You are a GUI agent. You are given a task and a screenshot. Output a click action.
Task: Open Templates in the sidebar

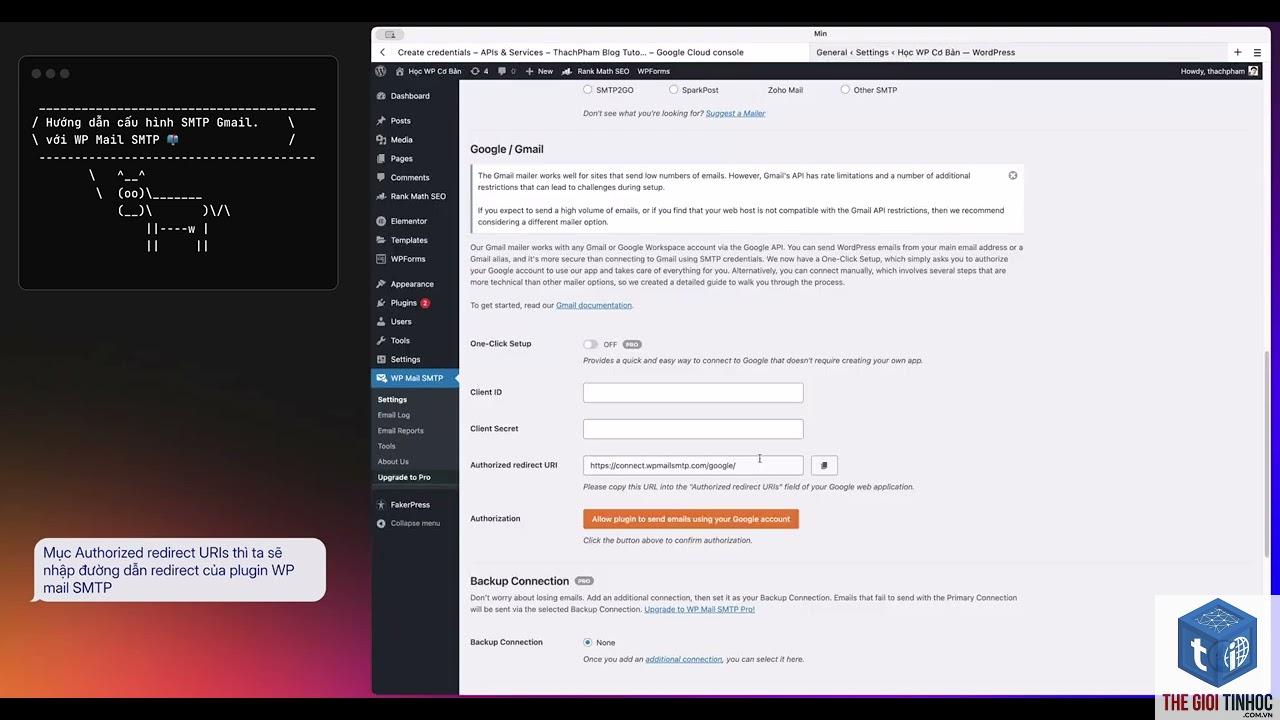click(x=409, y=240)
